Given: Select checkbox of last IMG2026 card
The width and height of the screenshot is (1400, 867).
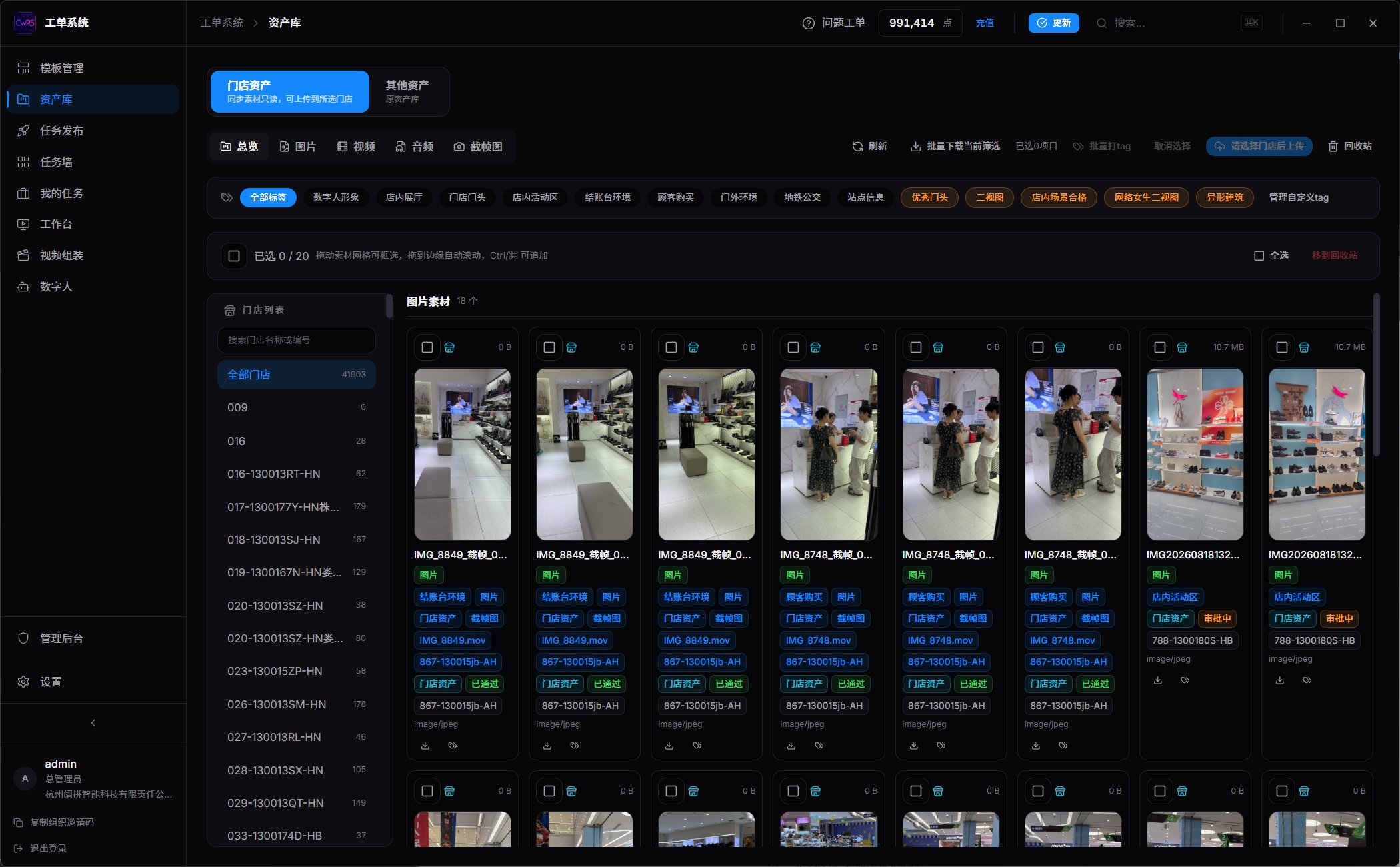Looking at the screenshot, I should click(1282, 347).
